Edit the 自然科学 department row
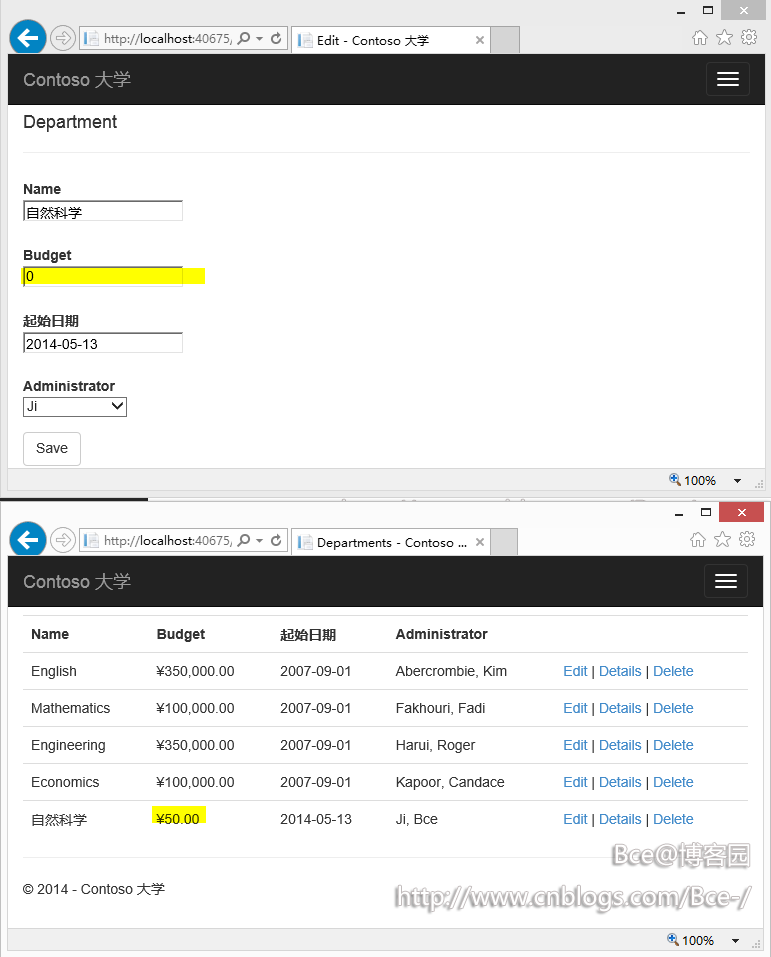Image resolution: width=771 pixels, height=957 pixels. pyautogui.click(x=575, y=819)
